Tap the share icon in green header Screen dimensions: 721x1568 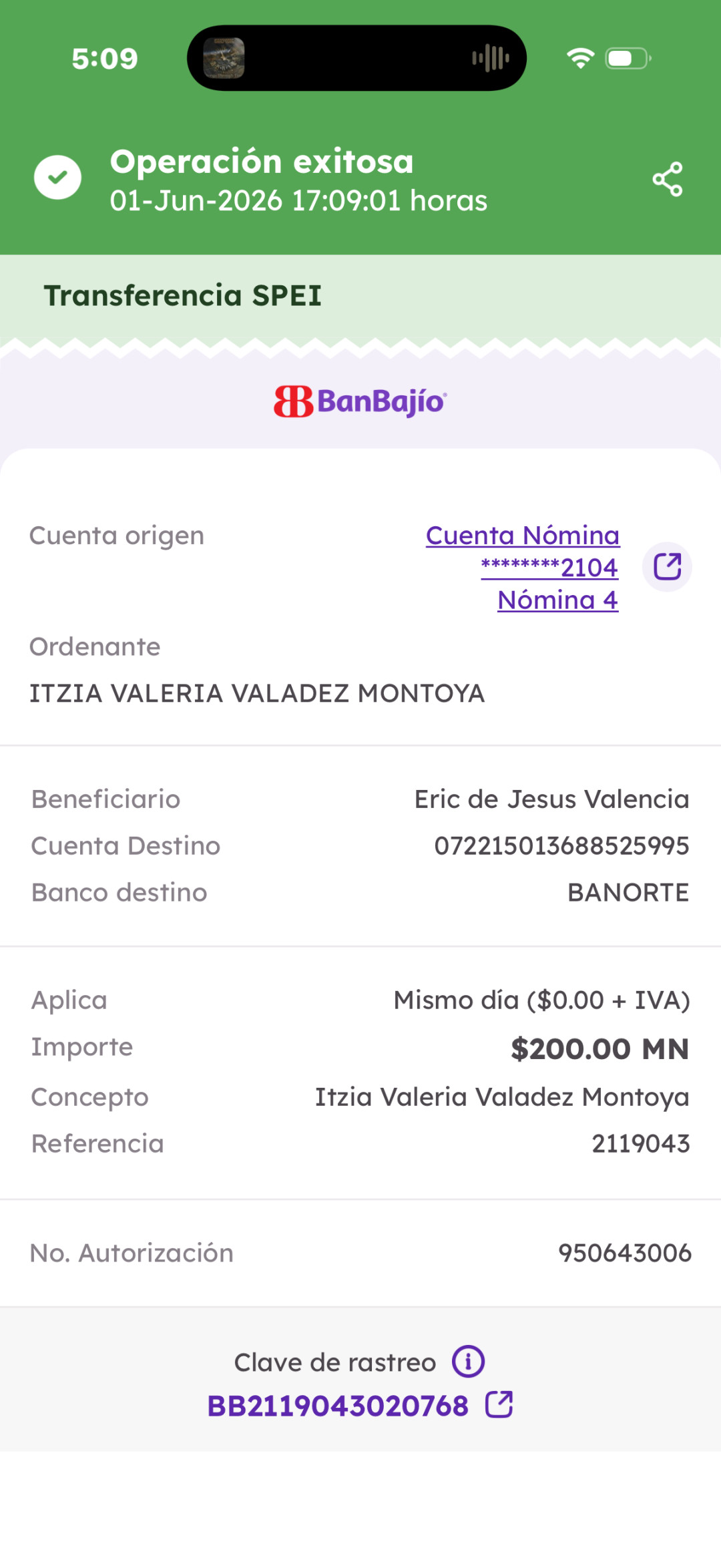[668, 179]
